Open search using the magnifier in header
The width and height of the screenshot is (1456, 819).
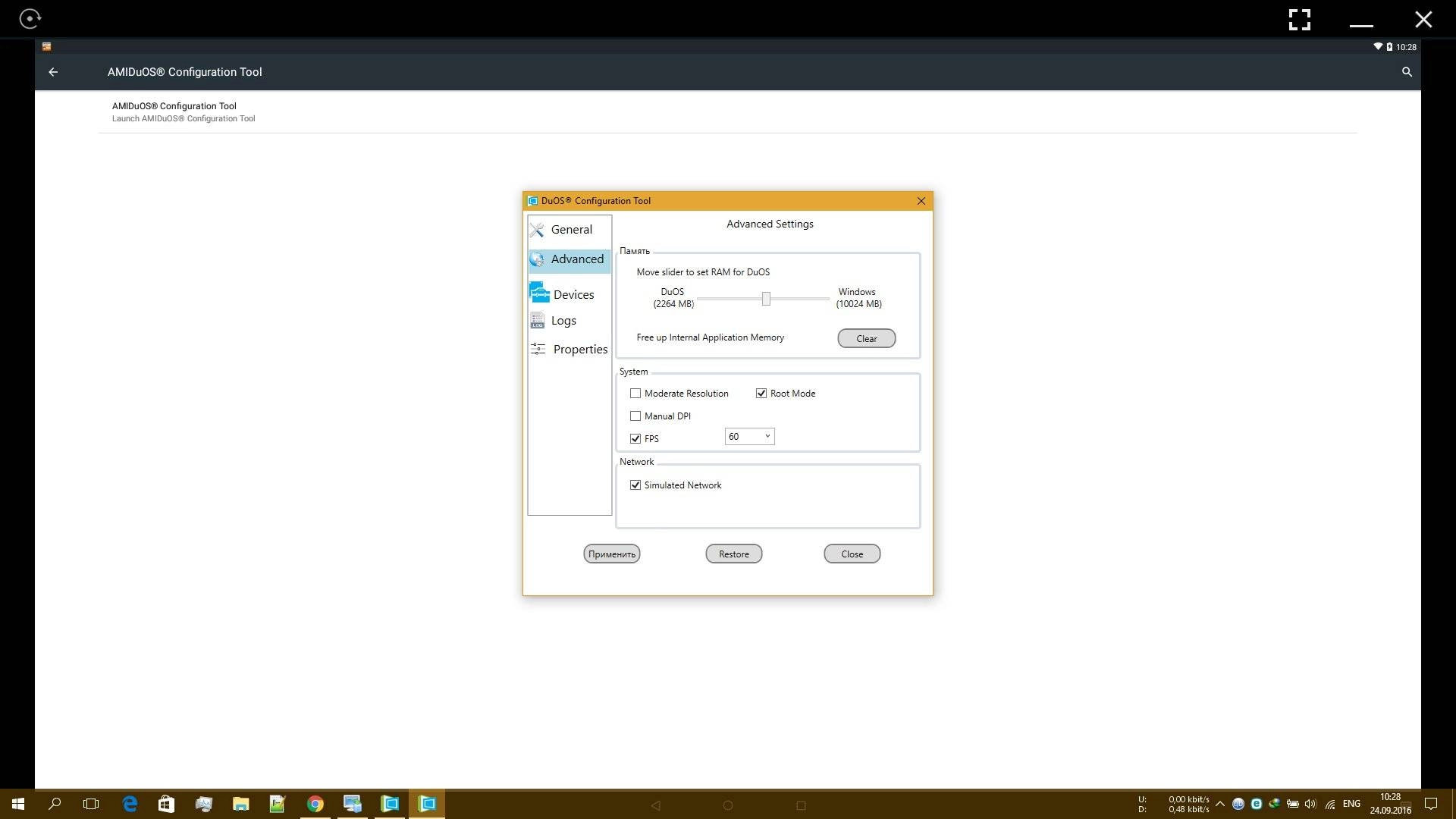[x=1407, y=72]
